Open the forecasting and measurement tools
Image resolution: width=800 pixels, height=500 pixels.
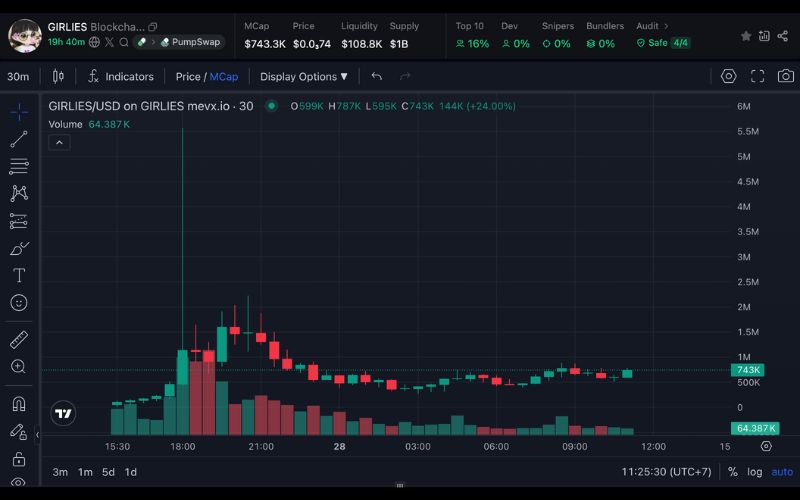coord(19,221)
